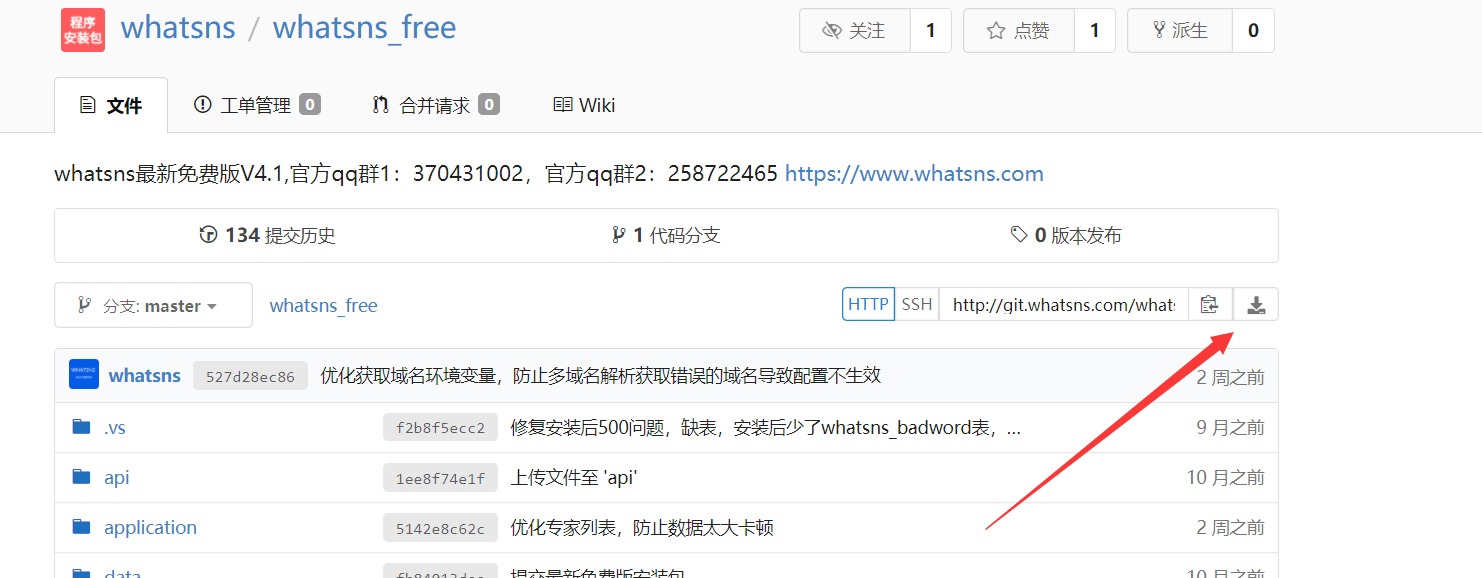This screenshot has height=578, width=1482.
Task: Open the 工单管理 issues tab
Action: coord(256,105)
